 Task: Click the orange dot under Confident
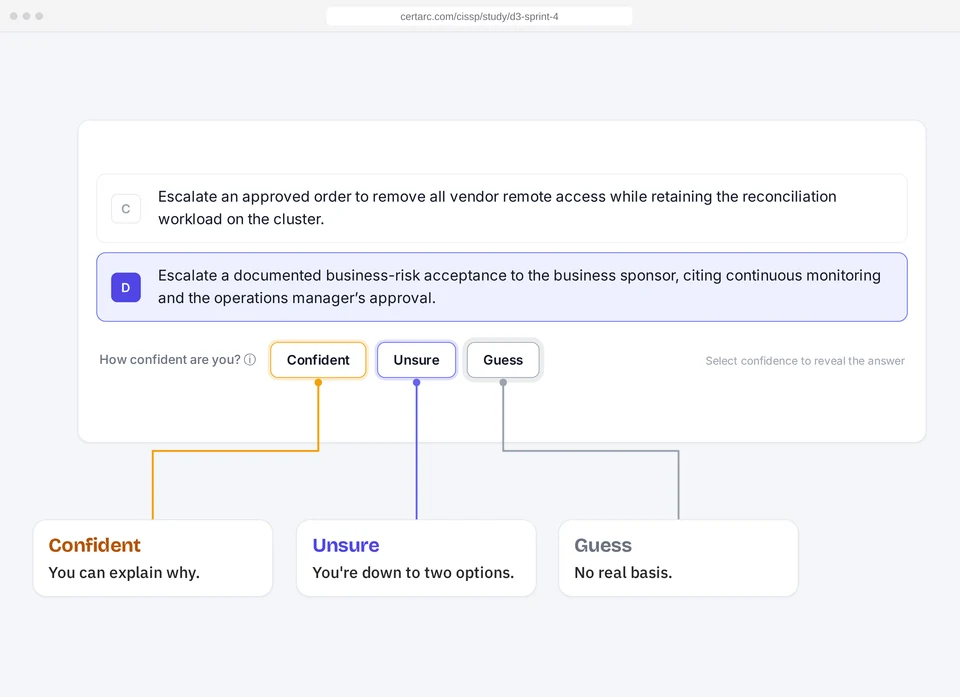[x=318, y=382]
